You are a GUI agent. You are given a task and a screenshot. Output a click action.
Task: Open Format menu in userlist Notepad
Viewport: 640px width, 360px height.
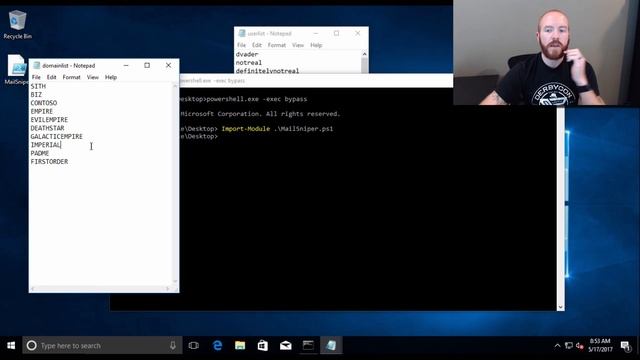pos(277,45)
